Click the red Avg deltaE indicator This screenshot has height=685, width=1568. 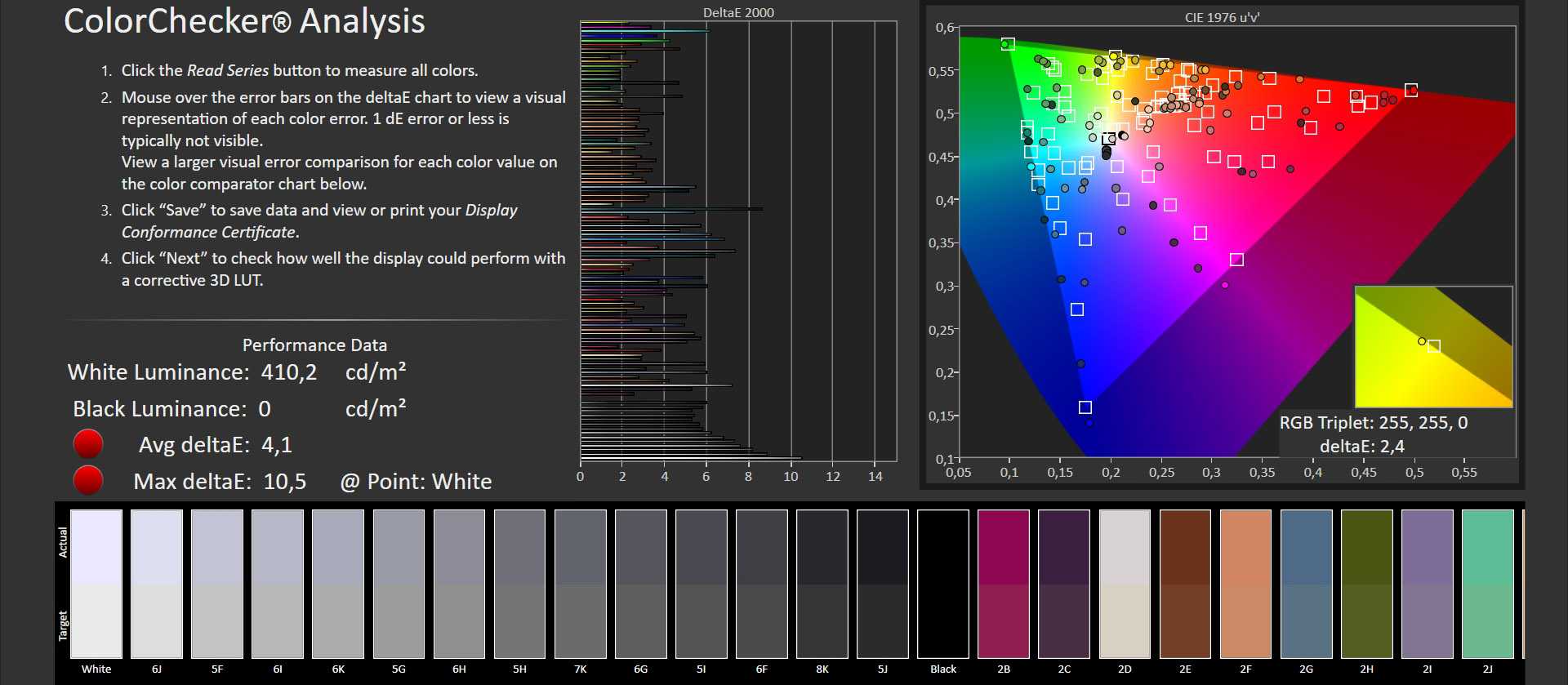[x=88, y=444]
